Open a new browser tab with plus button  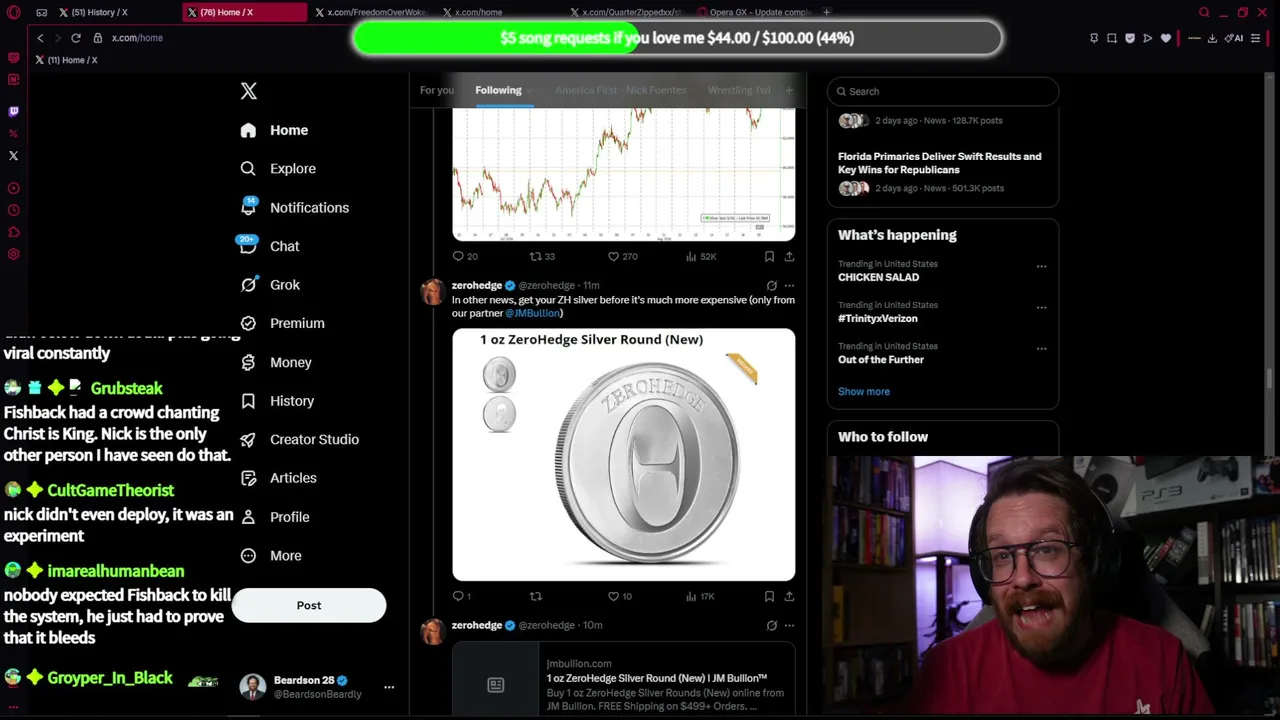pos(826,12)
